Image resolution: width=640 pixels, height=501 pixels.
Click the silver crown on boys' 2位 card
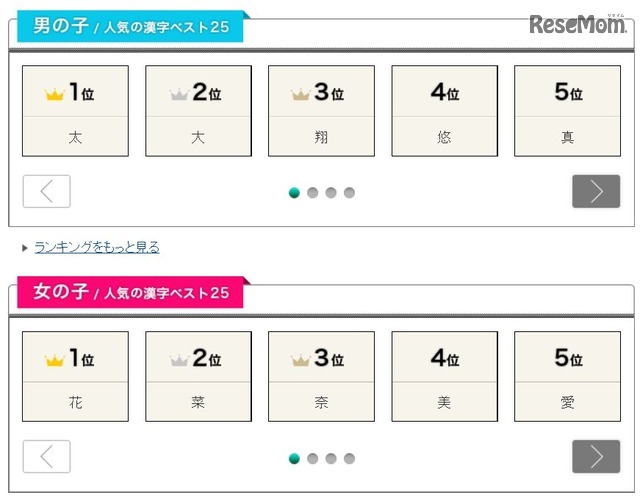click(x=179, y=95)
